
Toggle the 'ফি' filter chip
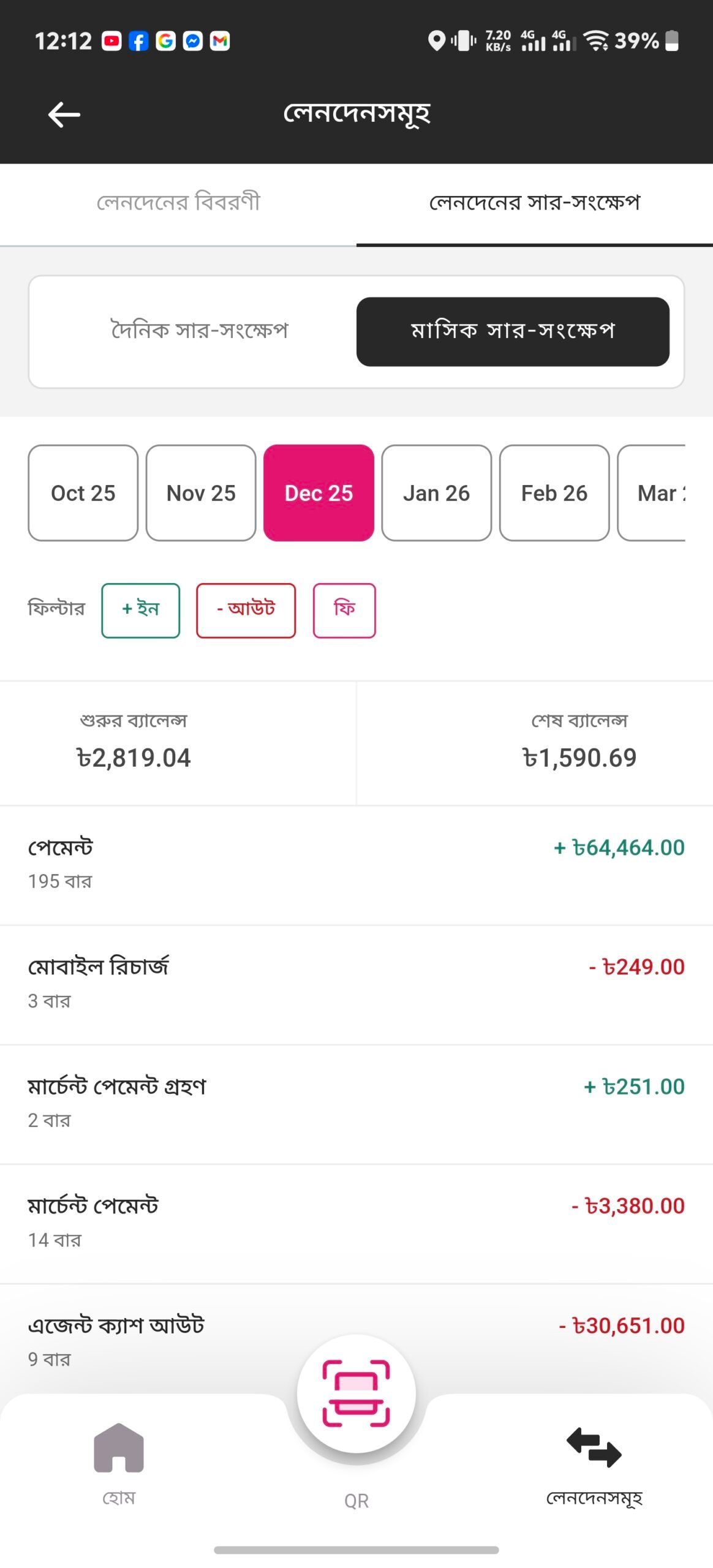coord(344,610)
